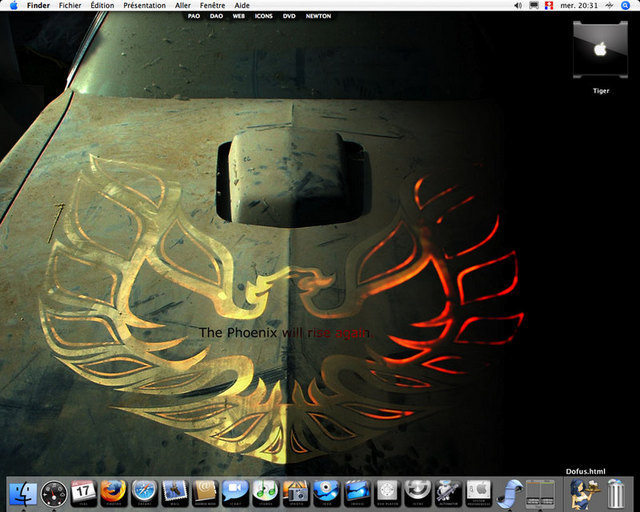Open the blue ribbon script app icon
The image size is (640, 512).
click(x=509, y=493)
